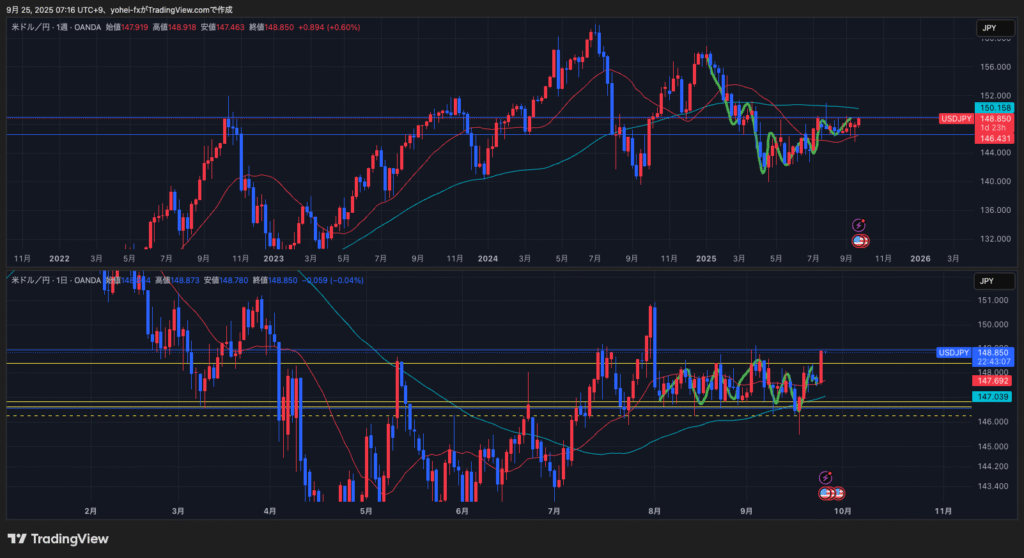Image resolution: width=1024 pixels, height=558 pixels.
Task: Click the 156.000 level on weekly price scale
Action: pyautogui.click(x=994, y=67)
